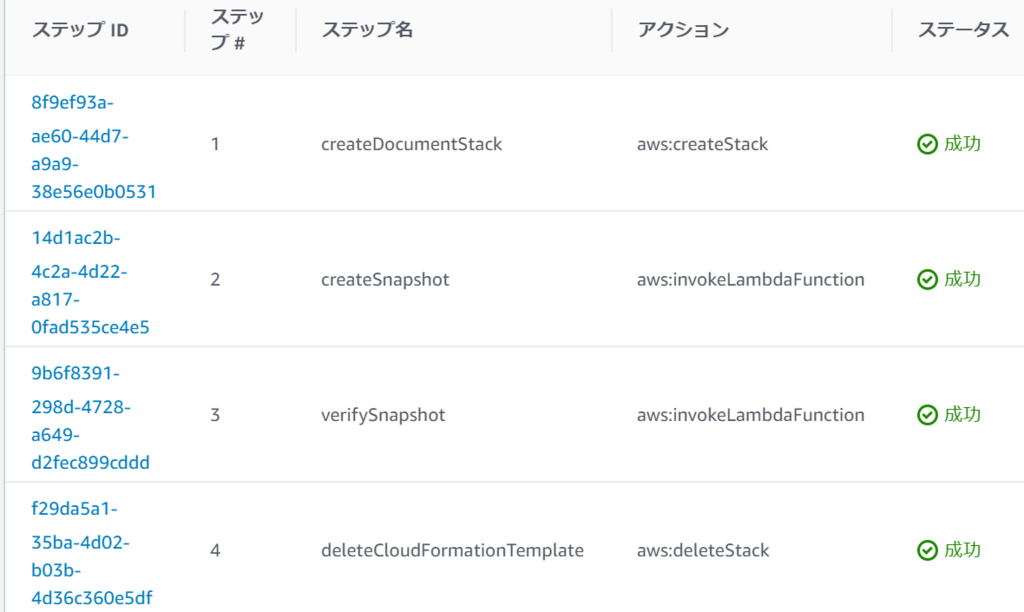Click 成功 status text for step 2
The height and width of the screenshot is (612, 1024).
point(963,280)
